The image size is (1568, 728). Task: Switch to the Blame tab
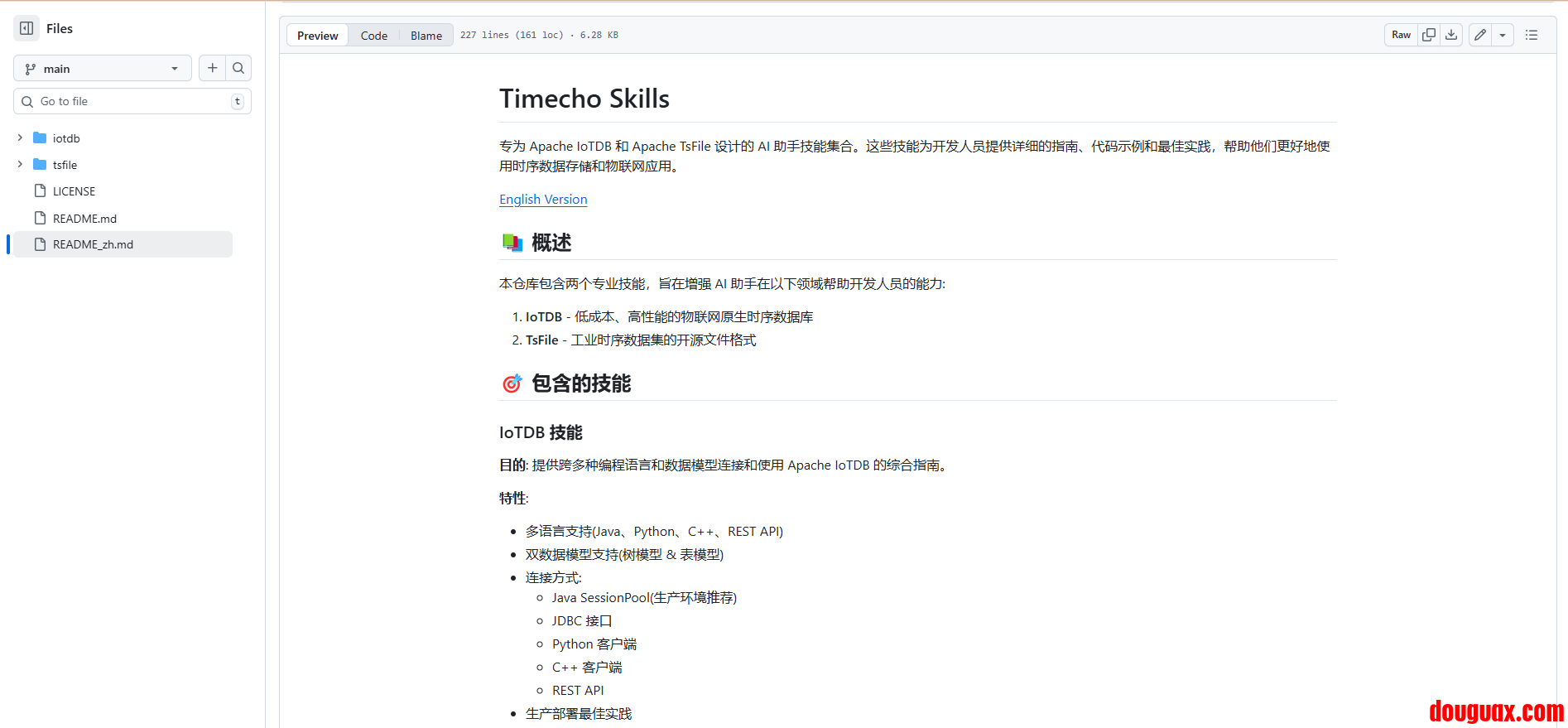pyautogui.click(x=426, y=36)
